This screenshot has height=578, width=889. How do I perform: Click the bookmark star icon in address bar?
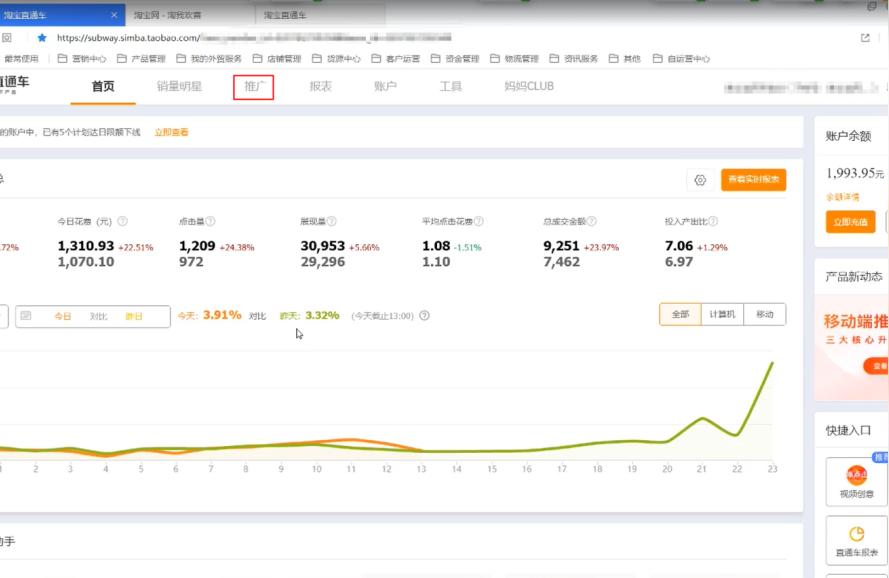pyautogui.click(x=42, y=38)
